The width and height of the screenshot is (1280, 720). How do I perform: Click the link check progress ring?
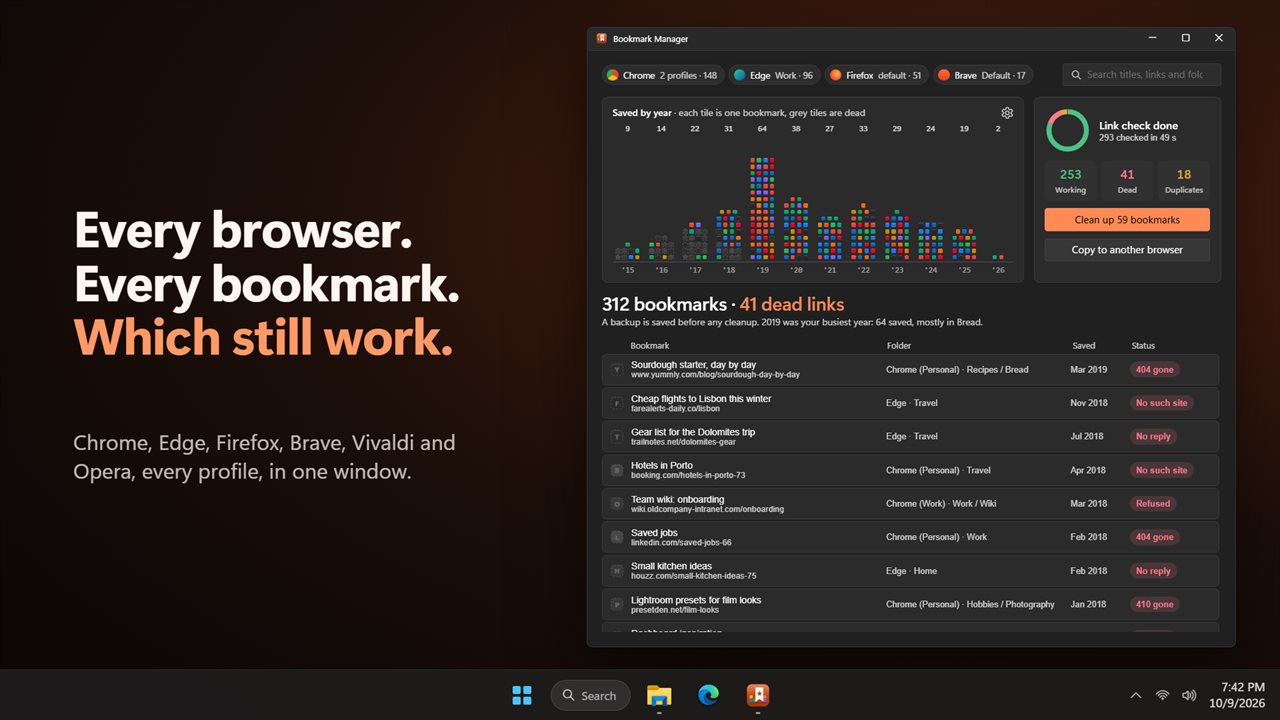click(1067, 131)
